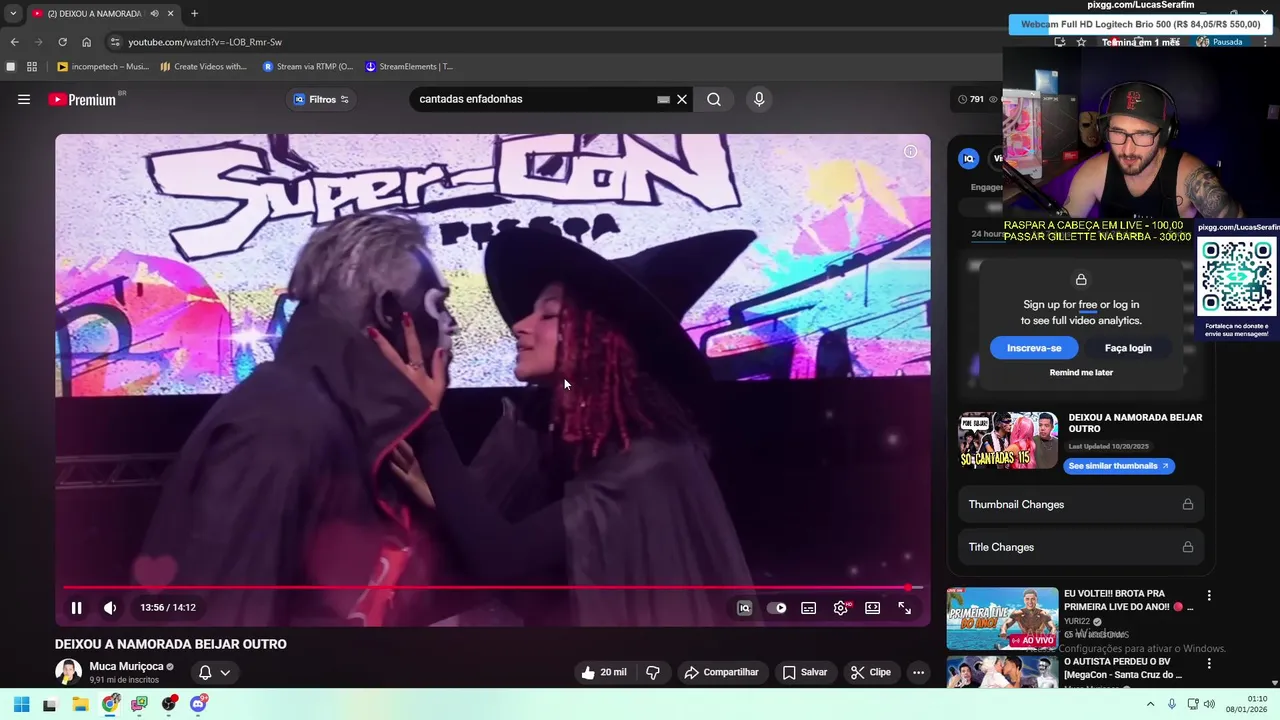
Task: Start voice search with the microphone
Action: (x=759, y=99)
